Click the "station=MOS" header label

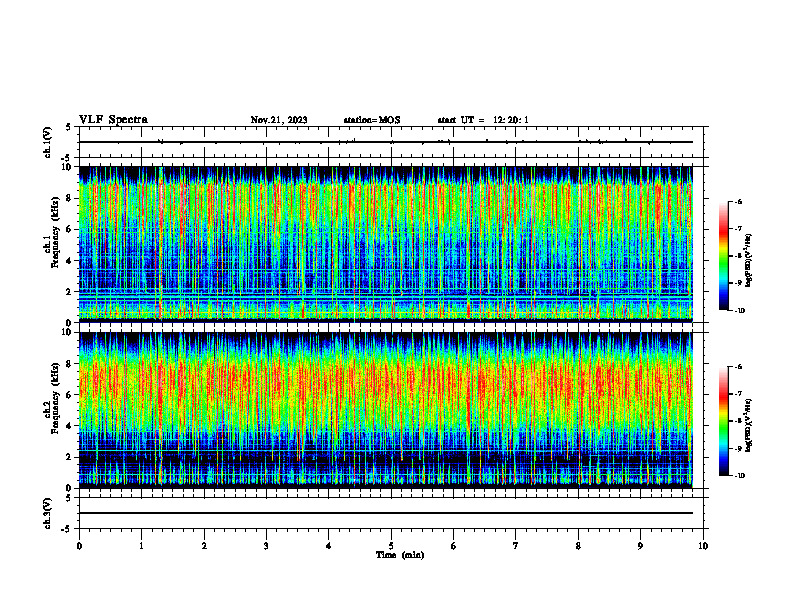[x=372, y=120]
